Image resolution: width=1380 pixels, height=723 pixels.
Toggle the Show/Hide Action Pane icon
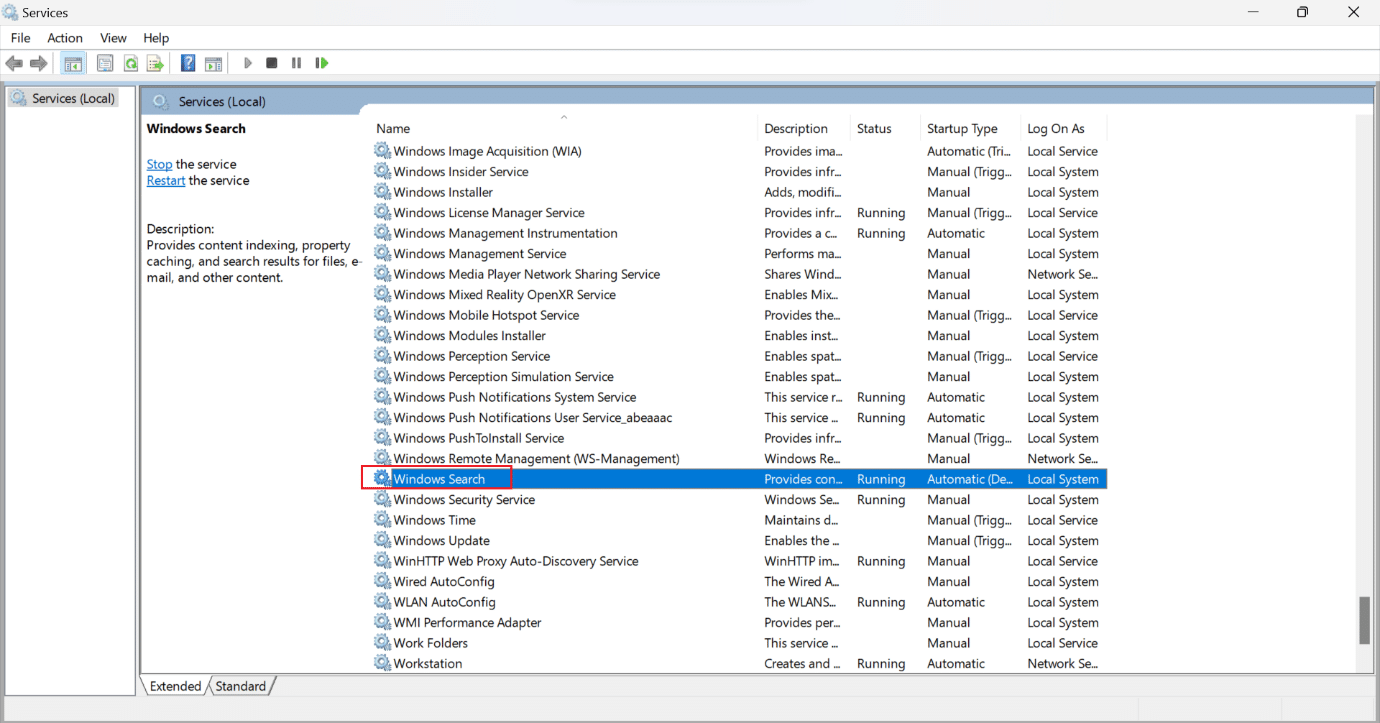pyautogui.click(x=213, y=63)
